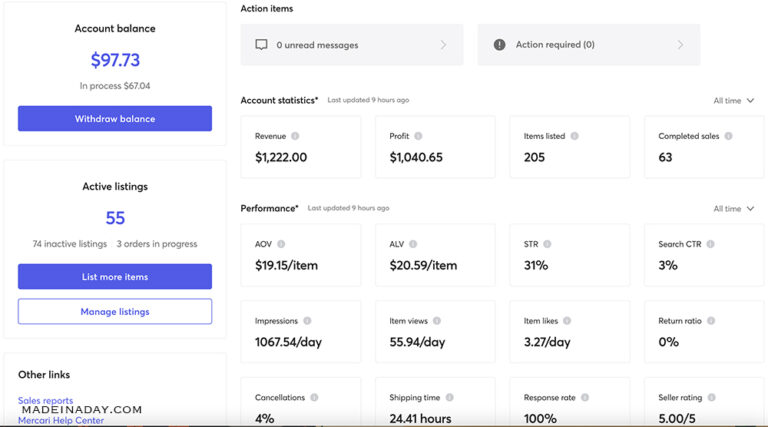The image size is (768, 427).
Task: Open the Performance All time dropdown
Action: tap(734, 209)
